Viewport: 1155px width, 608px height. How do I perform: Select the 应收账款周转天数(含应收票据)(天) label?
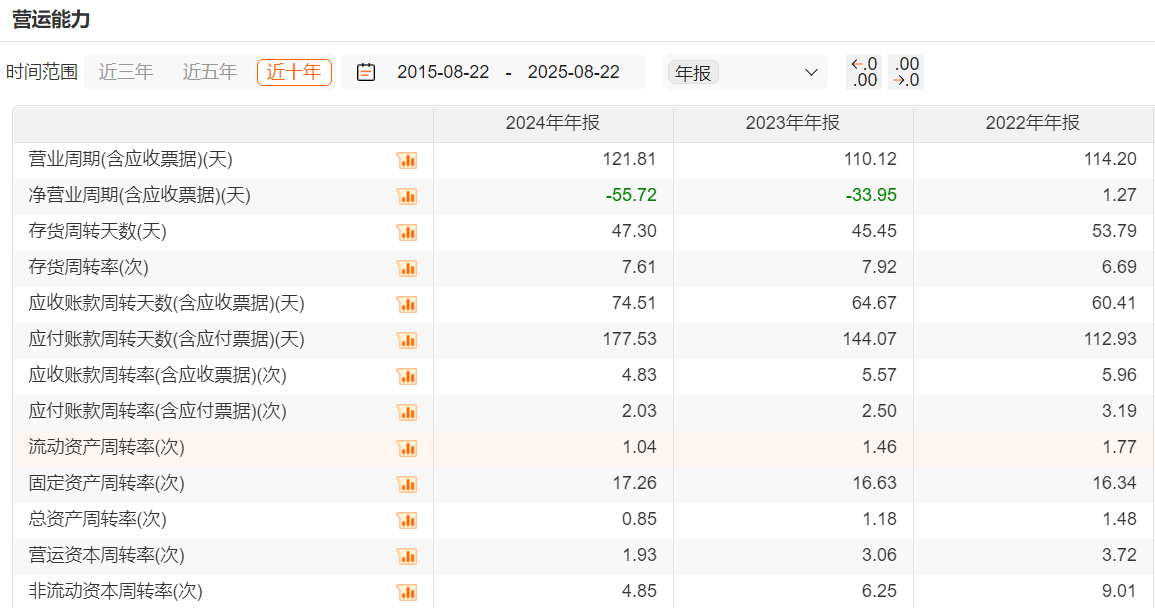click(166, 303)
